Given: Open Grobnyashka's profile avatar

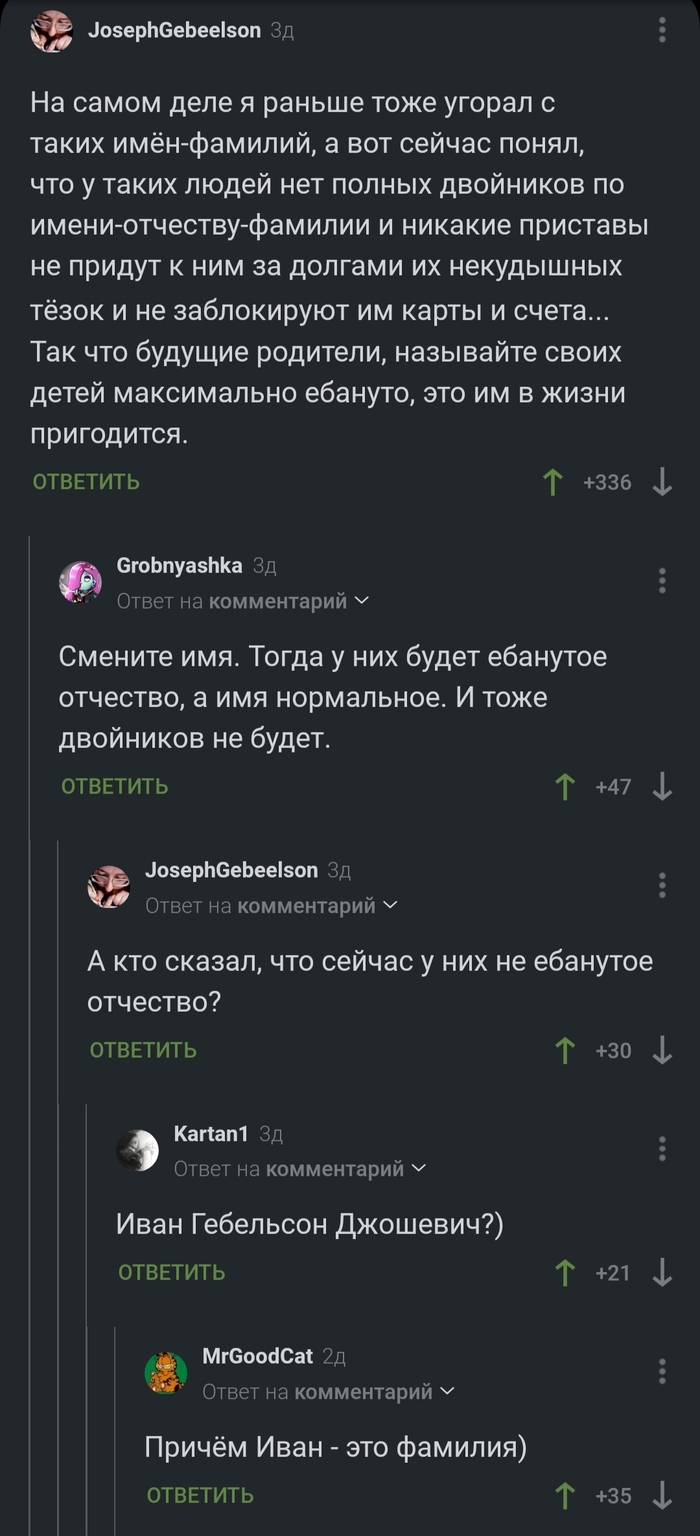Looking at the screenshot, I should click(80, 581).
